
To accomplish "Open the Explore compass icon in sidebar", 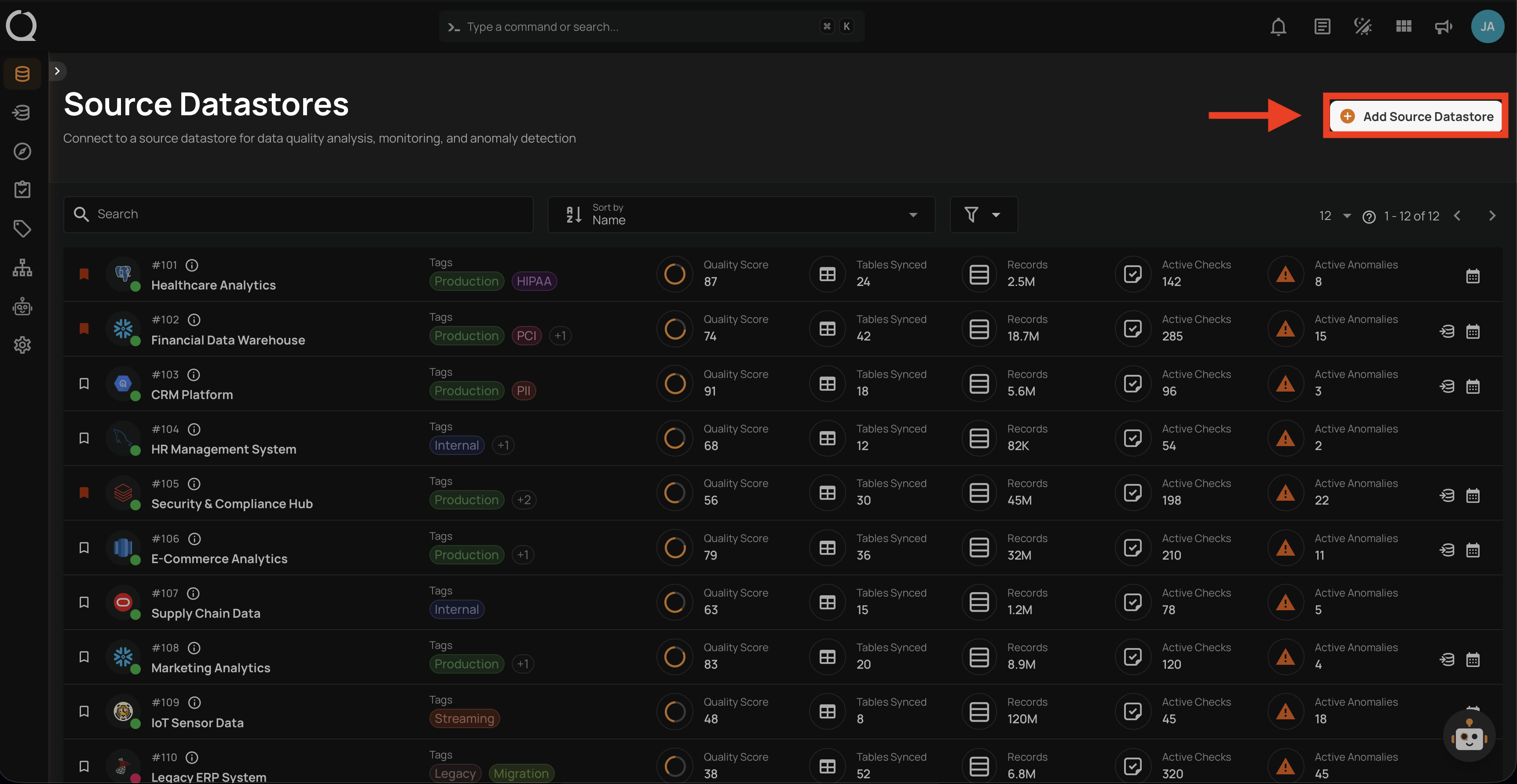I will [22, 151].
